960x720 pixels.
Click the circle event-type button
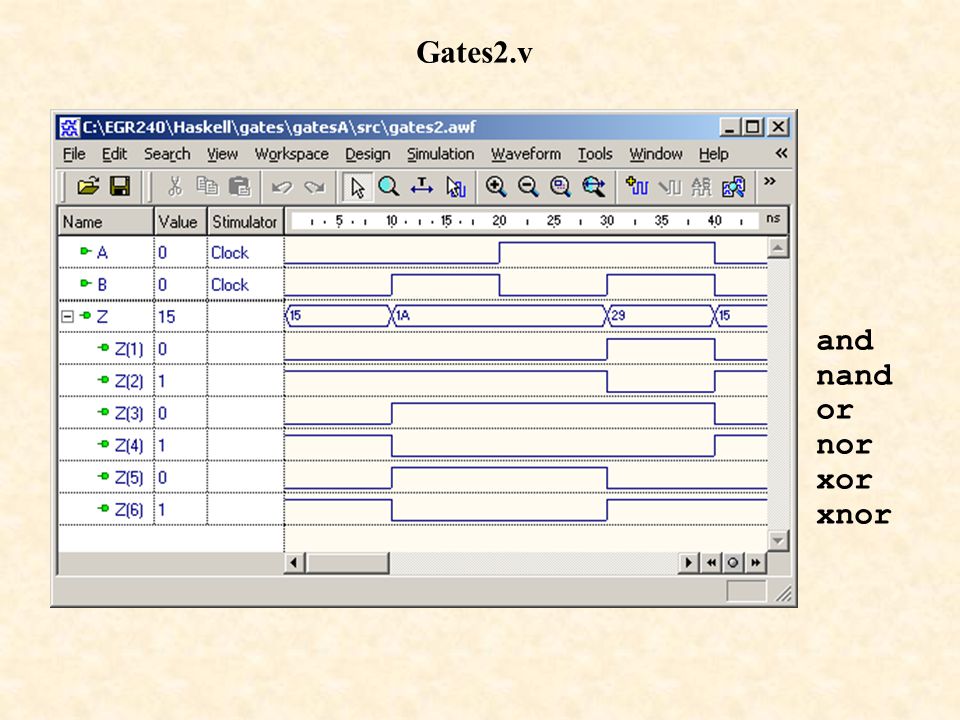click(x=733, y=562)
